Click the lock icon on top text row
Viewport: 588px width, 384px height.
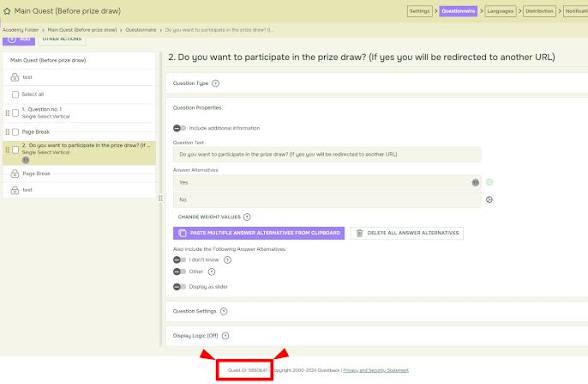pyautogui.click(x=15, y=77)
